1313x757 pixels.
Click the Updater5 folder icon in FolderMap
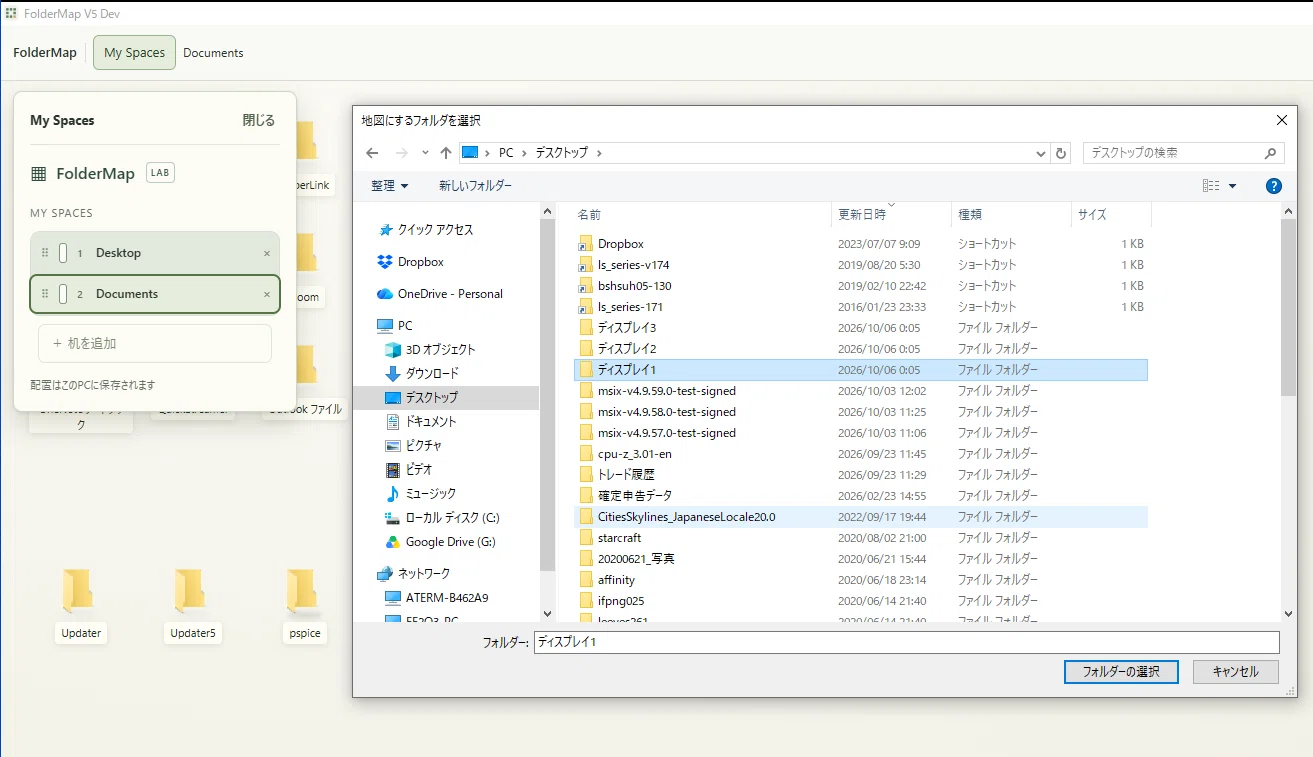click(x=190, y=591)
